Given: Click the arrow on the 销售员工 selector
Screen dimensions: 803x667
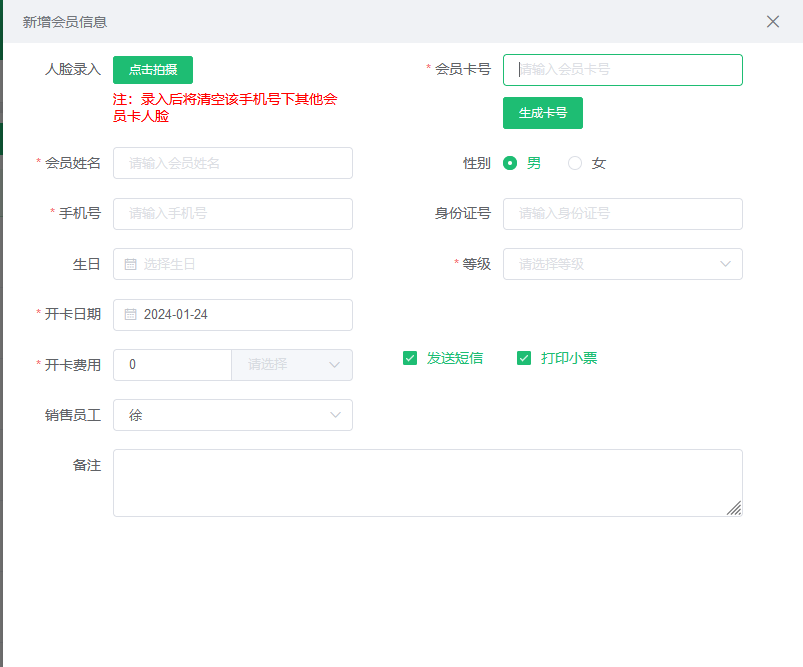Looking at the screenshot, I should (337, 415).
